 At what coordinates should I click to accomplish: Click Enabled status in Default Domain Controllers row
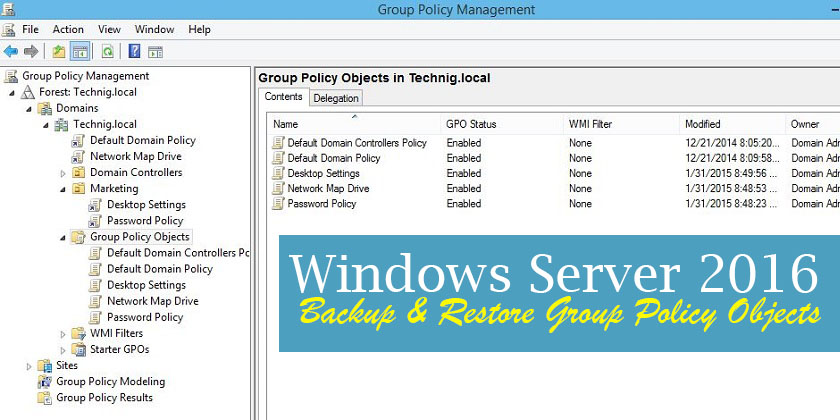click(x=464, y=143)
